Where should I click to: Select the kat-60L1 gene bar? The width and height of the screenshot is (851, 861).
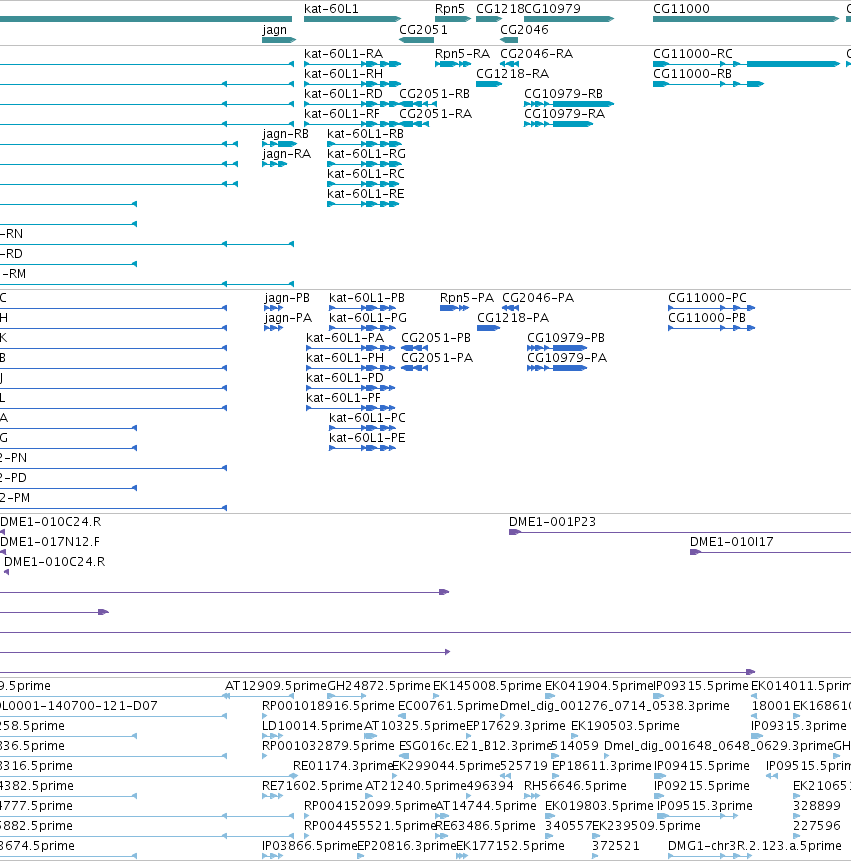point(352,19)
